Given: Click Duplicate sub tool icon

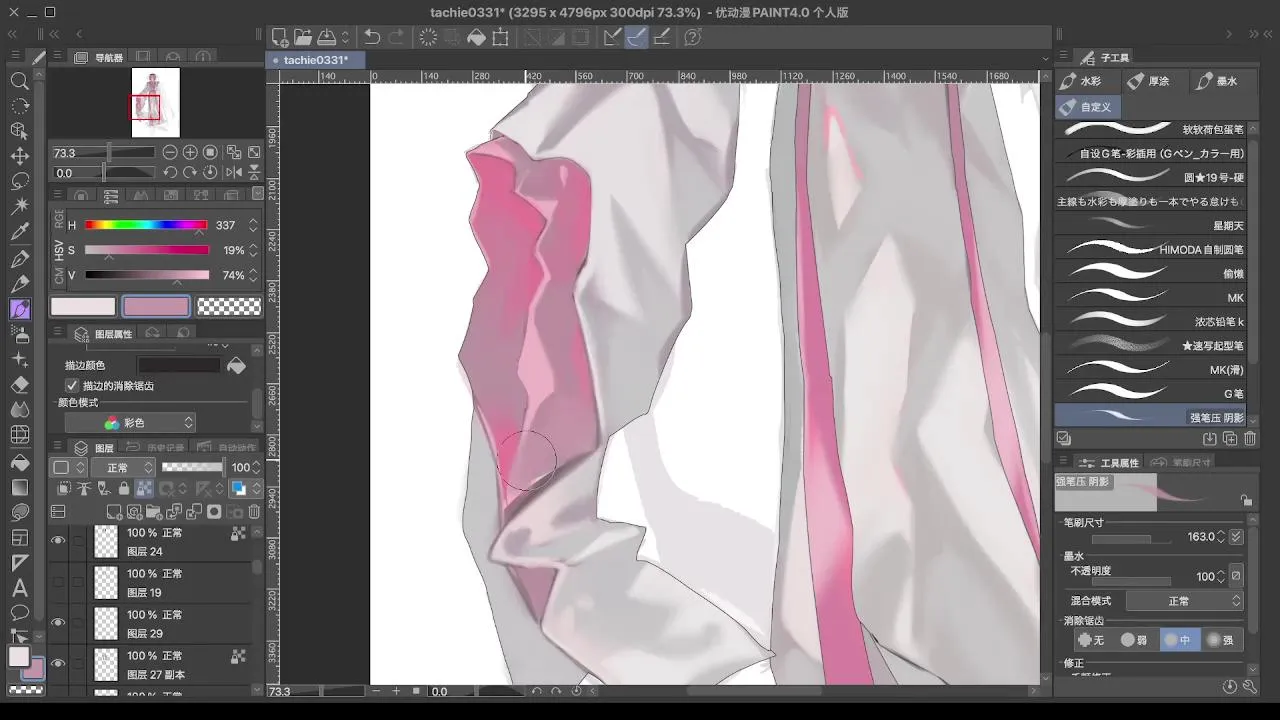Looking at the screenshot, I should tap(1230, 438).
